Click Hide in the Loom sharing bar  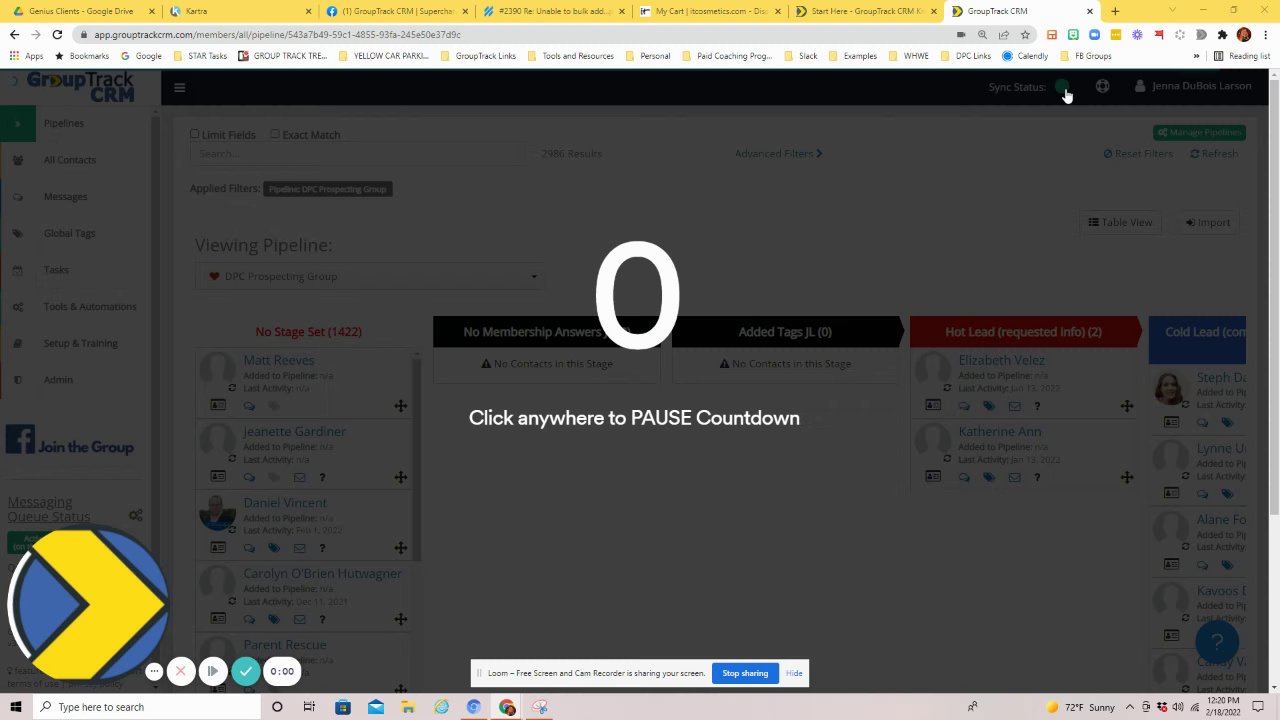(x=794, y=673)
